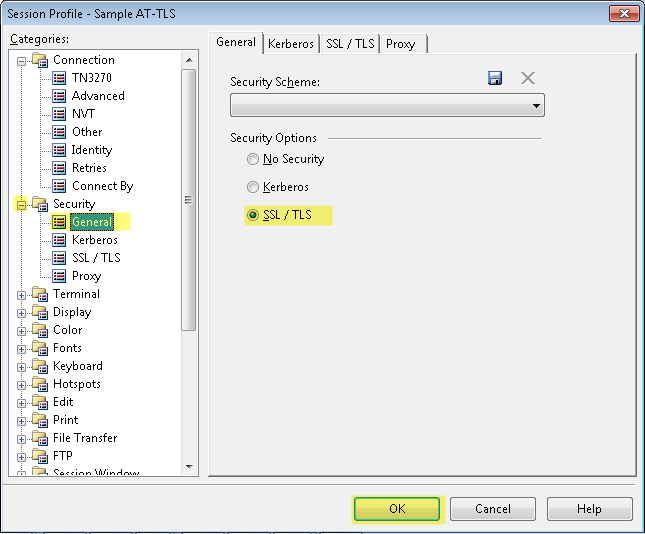Select the SSL / TLS radio button
This screenshot has height=534, width=645.
click(252, 215)
